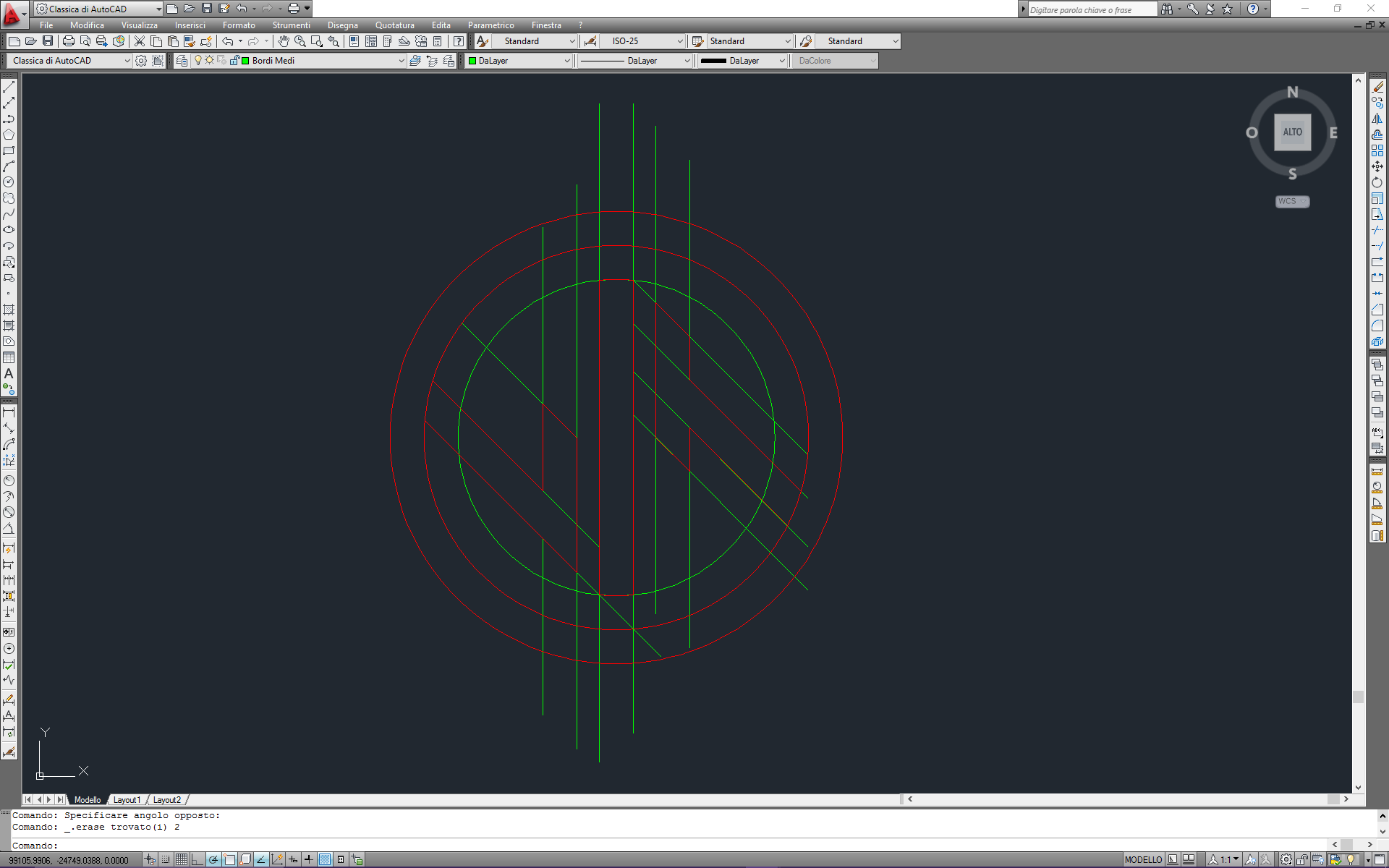Open the DaLayer color swatch dropdown

567,61
